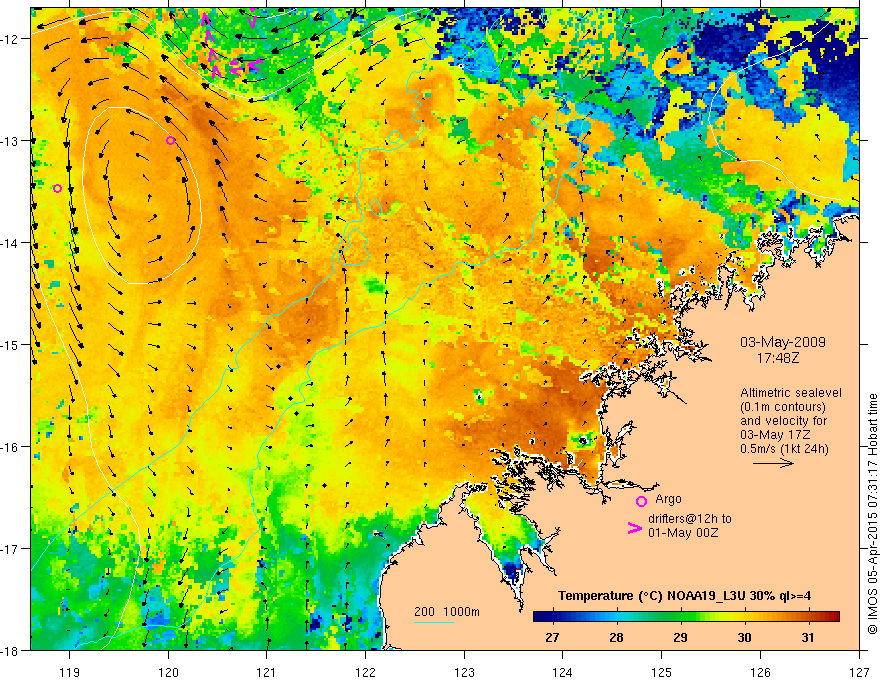Click the Argo float marker near 120E 13S
Image resolution: width=880 pixels, height=680 pixels.
point(171,140)
